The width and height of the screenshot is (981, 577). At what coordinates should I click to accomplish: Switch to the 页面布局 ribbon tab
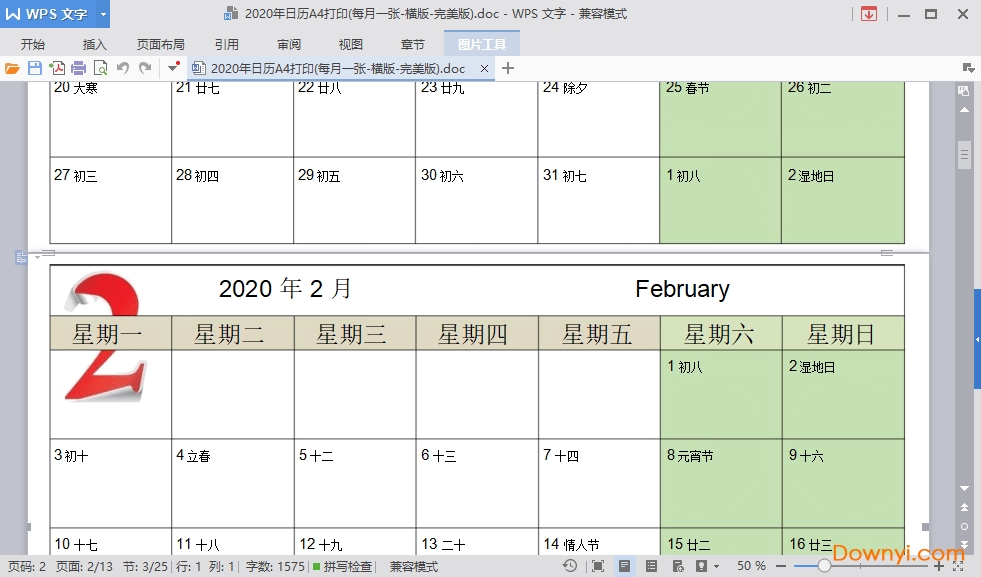[x=160, y=43]
